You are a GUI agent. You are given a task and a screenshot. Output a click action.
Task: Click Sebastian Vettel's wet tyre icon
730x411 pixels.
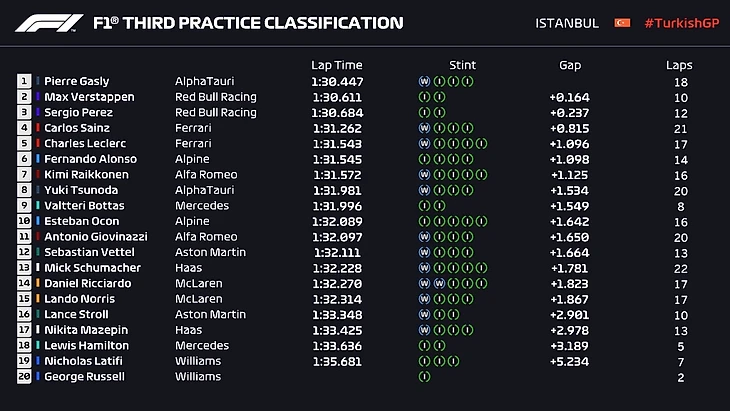[x=425, y=252]
